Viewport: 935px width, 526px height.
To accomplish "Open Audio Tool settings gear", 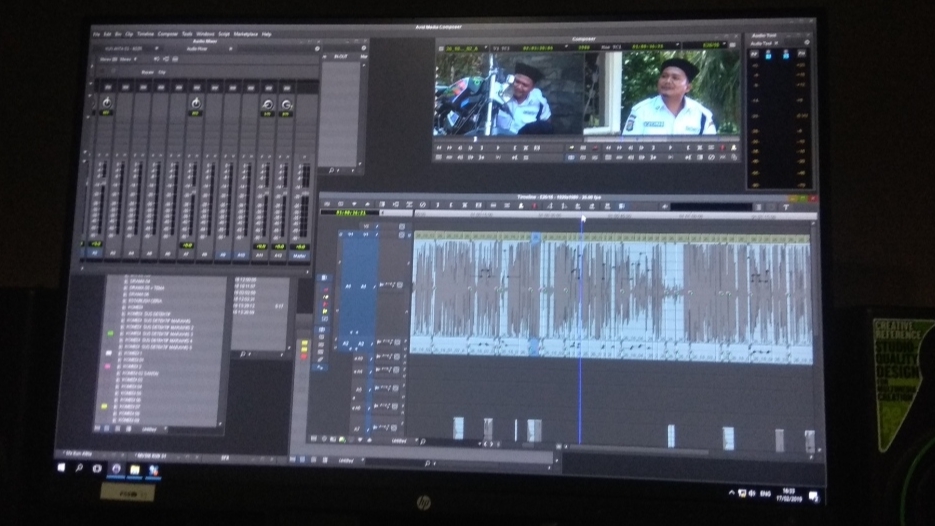I will click(807, 43).
